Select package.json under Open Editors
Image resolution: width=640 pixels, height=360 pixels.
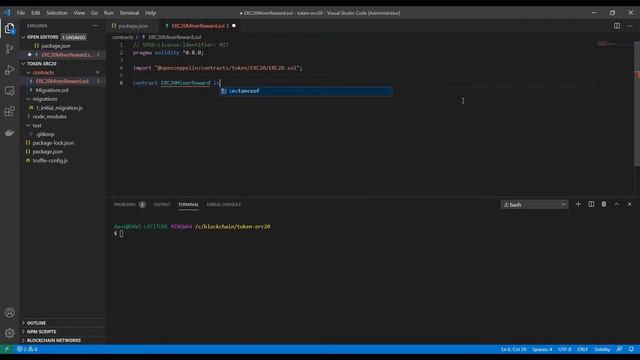(56, 46)
